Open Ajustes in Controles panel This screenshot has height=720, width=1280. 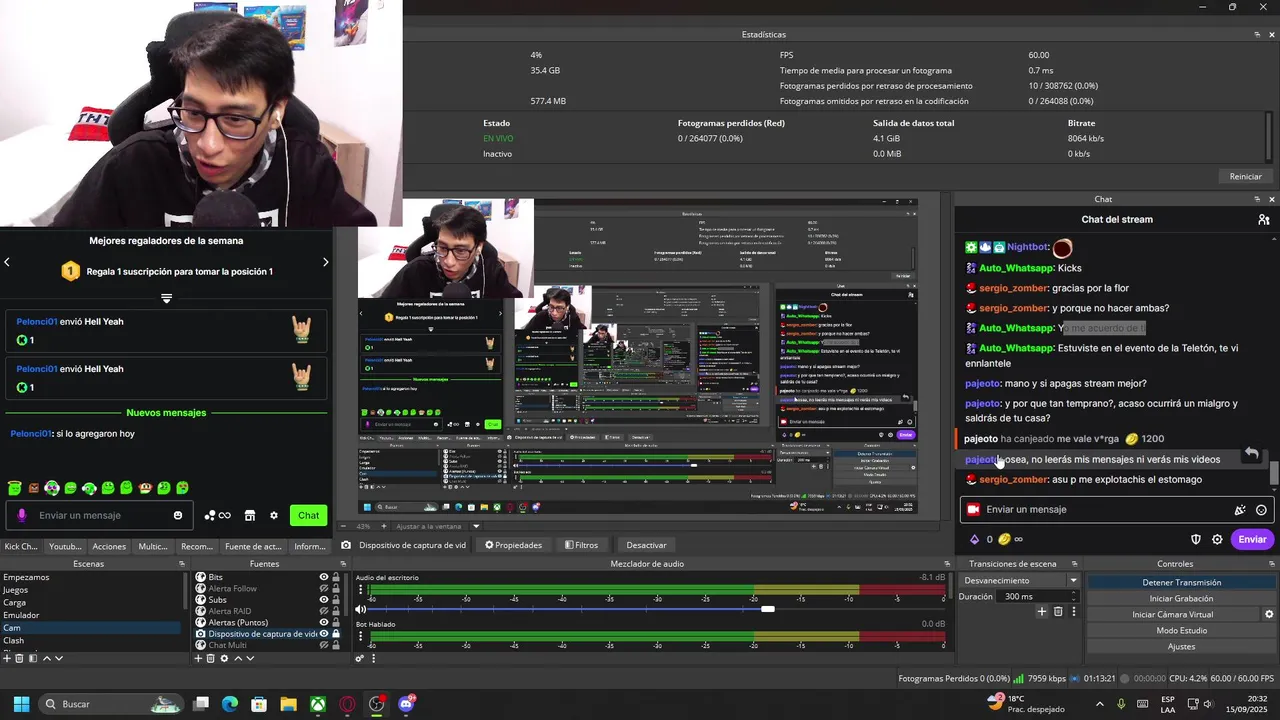tap(1181, 646)
